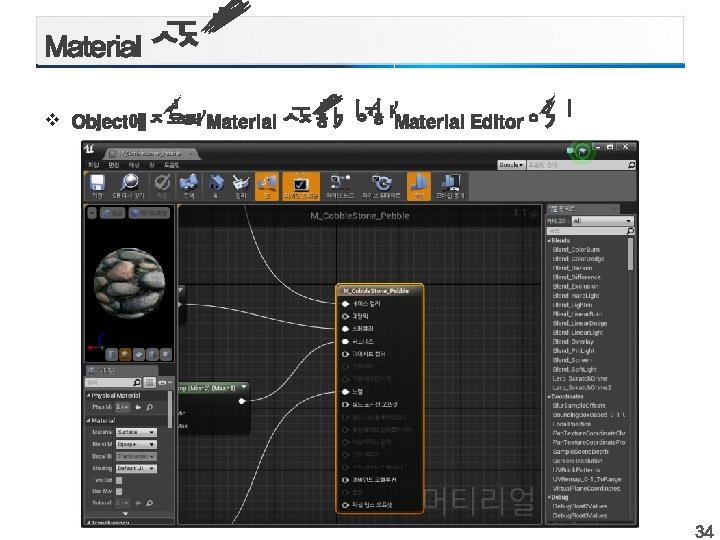Toggle the Mobile Stats toolbar button
The height and width of the screenshot is (540, 720).
(x=450, y=186)
